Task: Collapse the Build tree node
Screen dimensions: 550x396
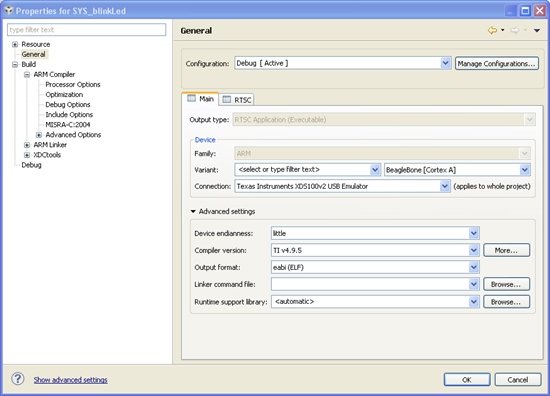Action: tap(15, 64)
